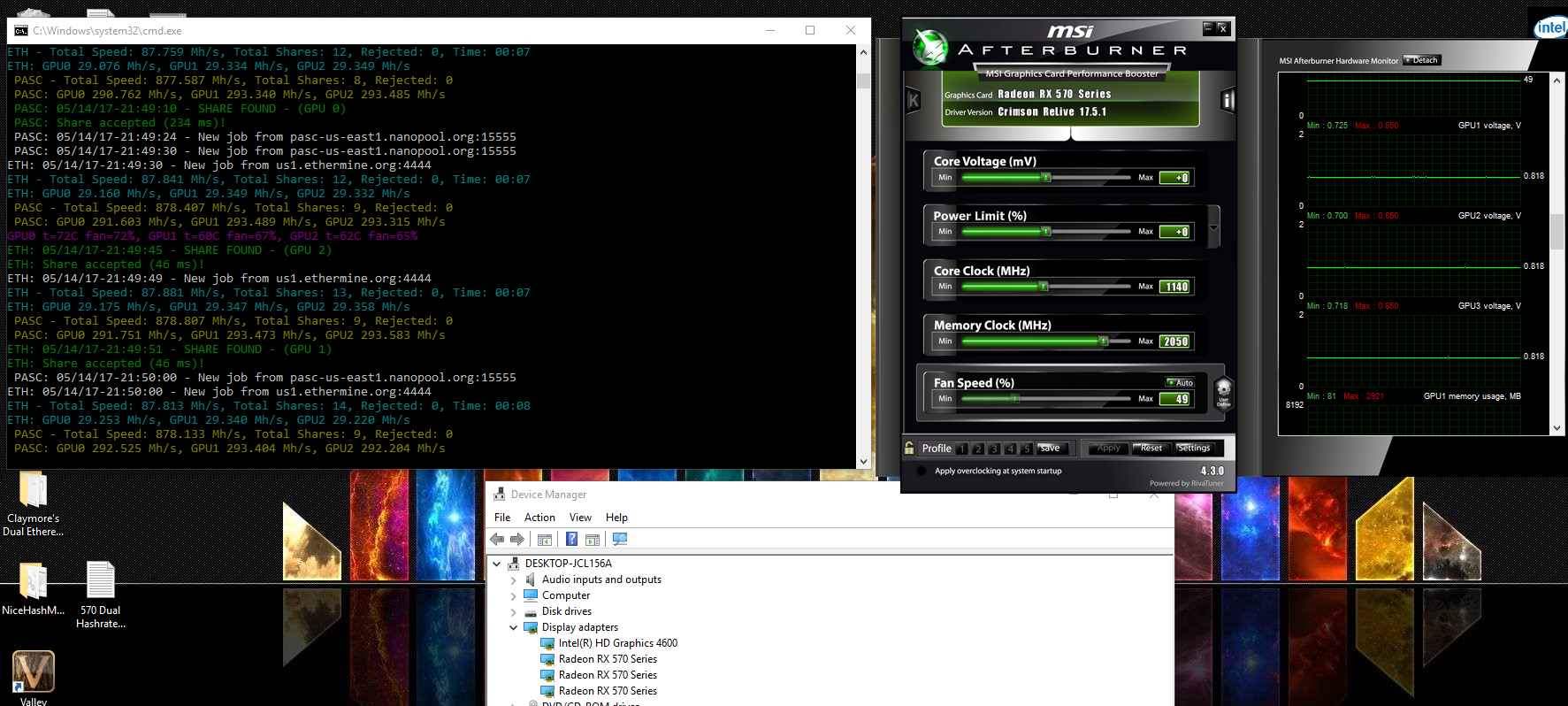Viewport: 1568px width, 706px height.
Task: Click the blue Help toolbar icon in Device Manager
Action: pyautogui.click(x=571, y=539)
